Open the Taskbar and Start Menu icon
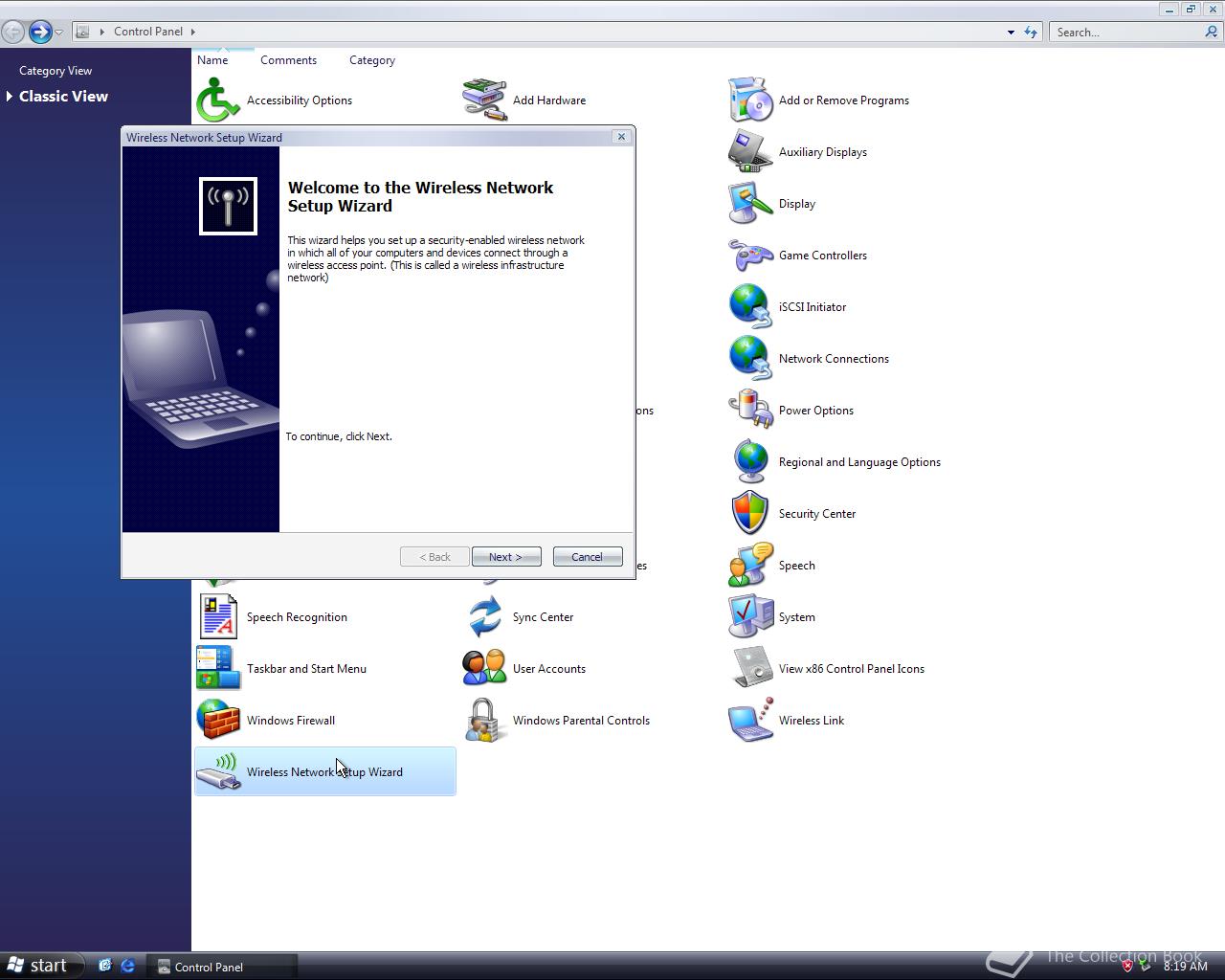Viewport: 1225px width, 980px height. coord(218,669)
